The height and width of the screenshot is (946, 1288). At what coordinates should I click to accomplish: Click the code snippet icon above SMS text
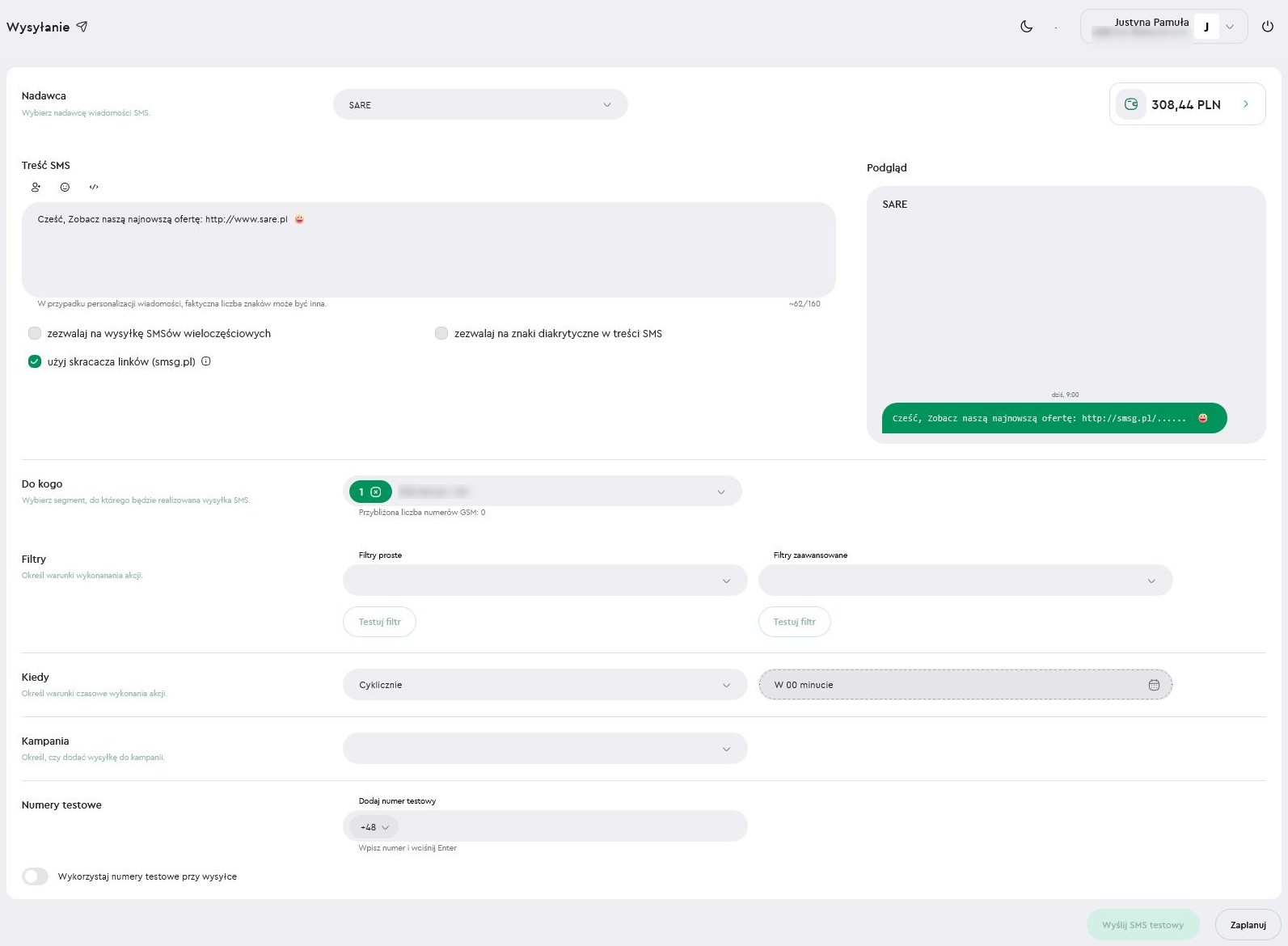point(94,187)
